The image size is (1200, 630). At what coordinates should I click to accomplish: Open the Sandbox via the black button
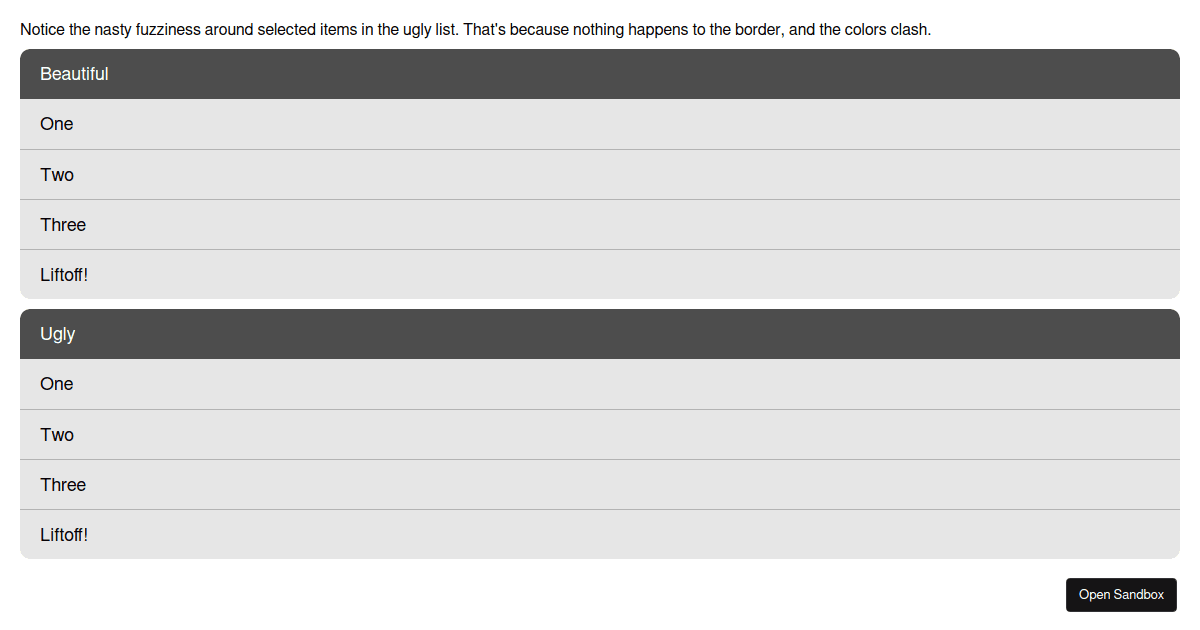pos(1121,594)
